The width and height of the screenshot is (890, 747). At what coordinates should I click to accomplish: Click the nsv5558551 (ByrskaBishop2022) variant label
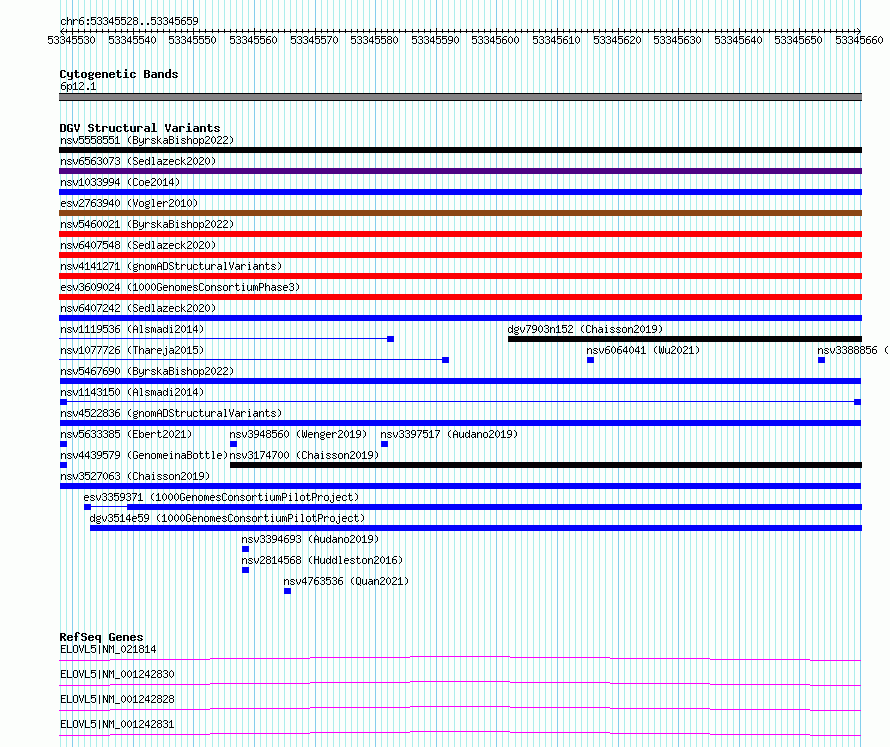[147, 140]
